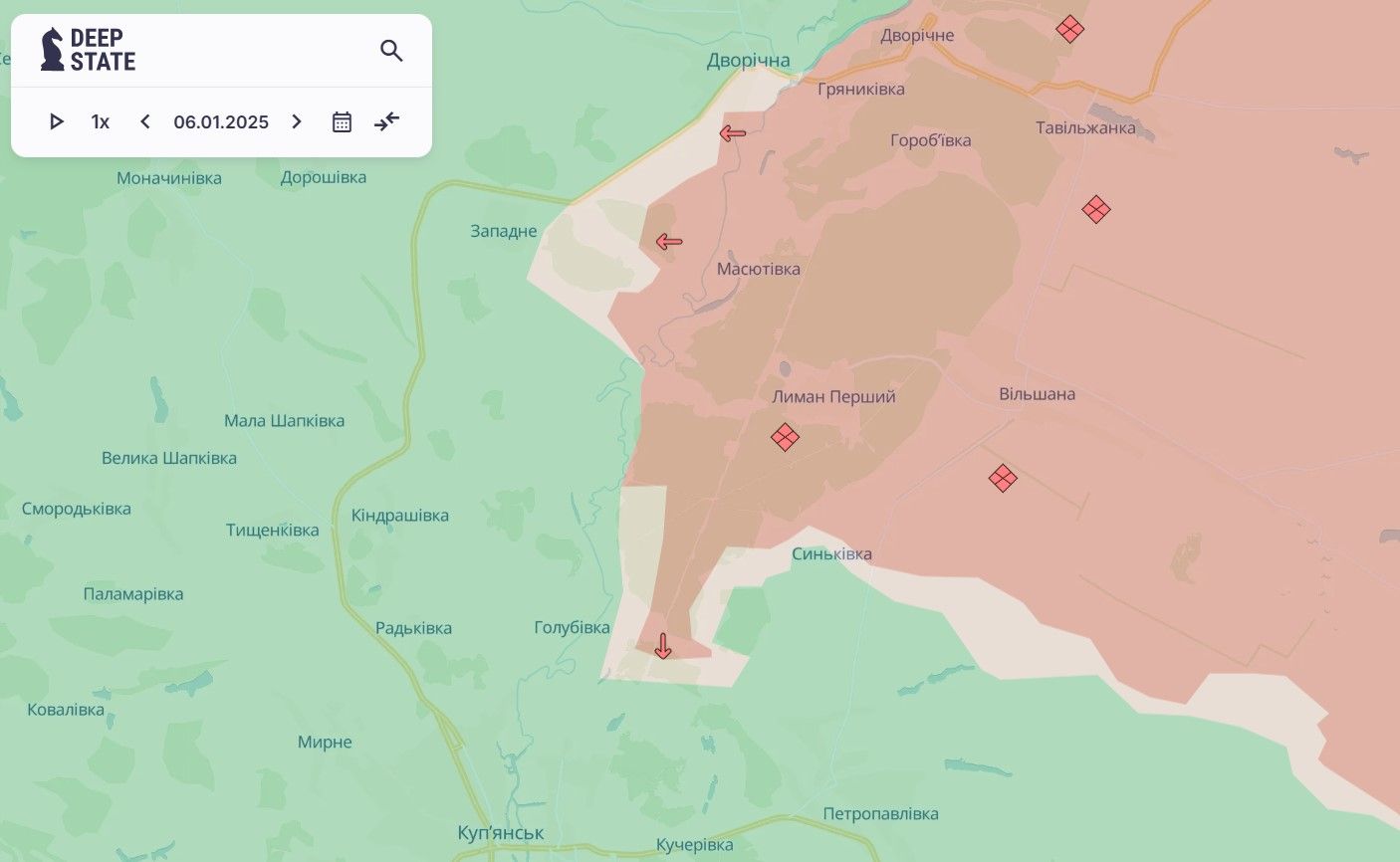The height and width of the screenshot is (862, 1400).
Task: Click the Петропавлівка village label
Action: (880, 813)
